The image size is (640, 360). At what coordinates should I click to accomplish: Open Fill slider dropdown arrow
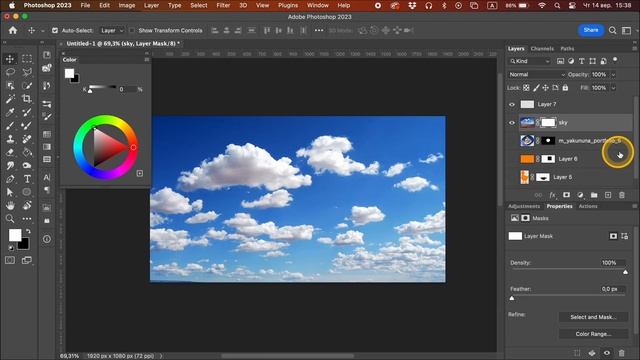[613, 88]
